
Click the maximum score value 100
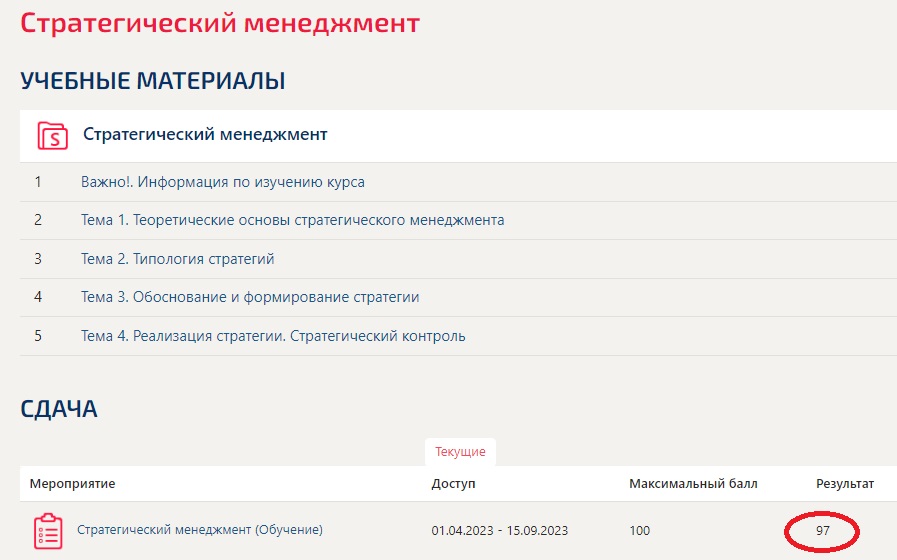pos(640,531)
